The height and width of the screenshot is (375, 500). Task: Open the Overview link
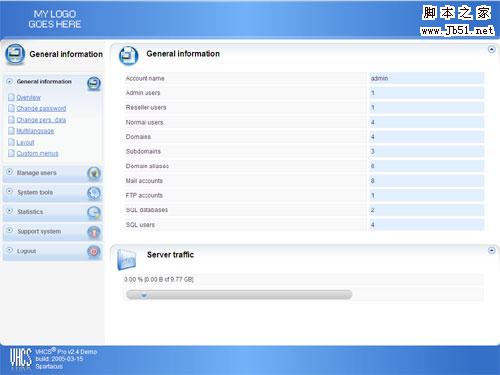click(x=29, y=97)
